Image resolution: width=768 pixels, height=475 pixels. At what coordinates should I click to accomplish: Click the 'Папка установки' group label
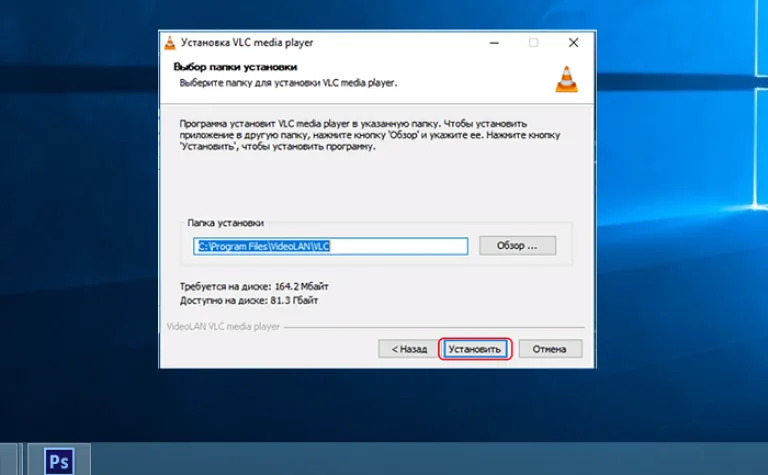point(225,223)
